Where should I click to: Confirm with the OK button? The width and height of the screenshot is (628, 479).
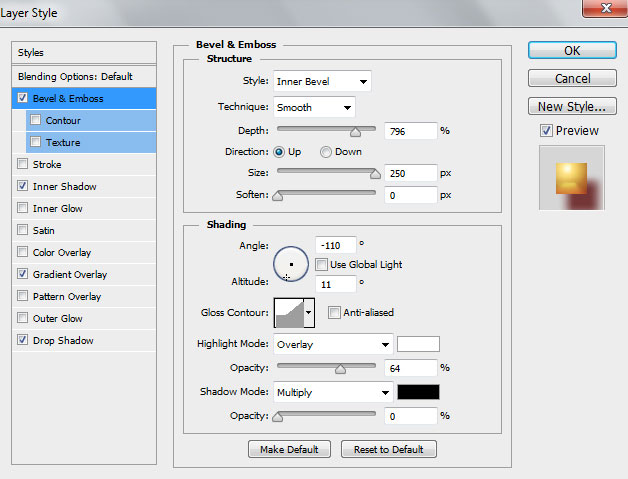572,50
